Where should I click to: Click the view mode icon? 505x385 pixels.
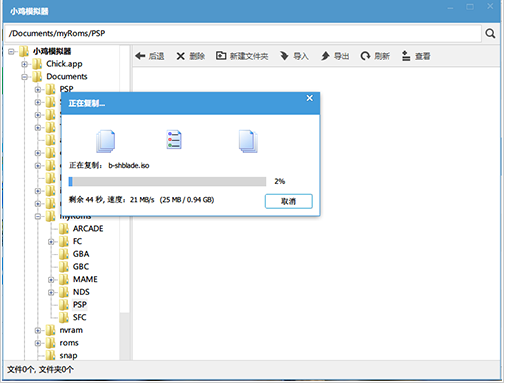coord(406,56)
